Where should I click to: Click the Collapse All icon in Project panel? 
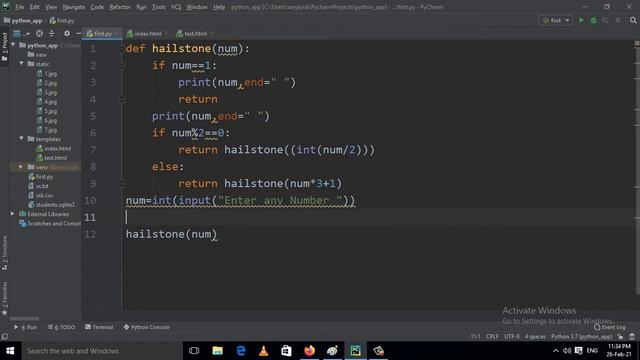click(x=52, y=33)
